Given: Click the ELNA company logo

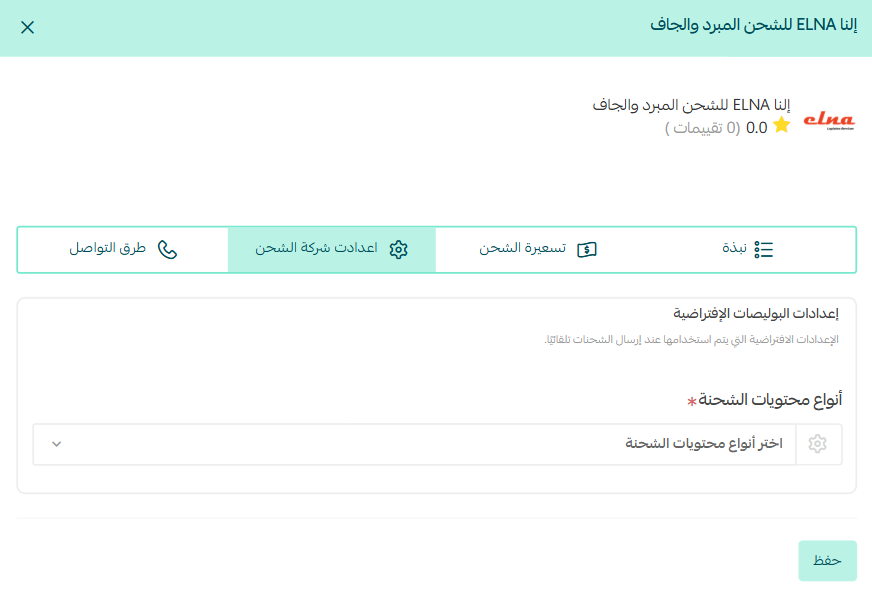Looking at the screenshot, I should tap(829, 120).
